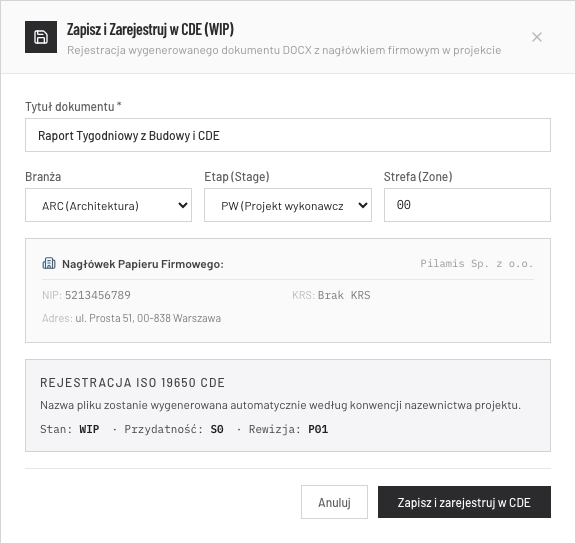Screen dimensions: 576x544
Task: Click the sentence beginning Nazwa pliku zostanie wygenerowana
Action: click(x=280, y=405)
